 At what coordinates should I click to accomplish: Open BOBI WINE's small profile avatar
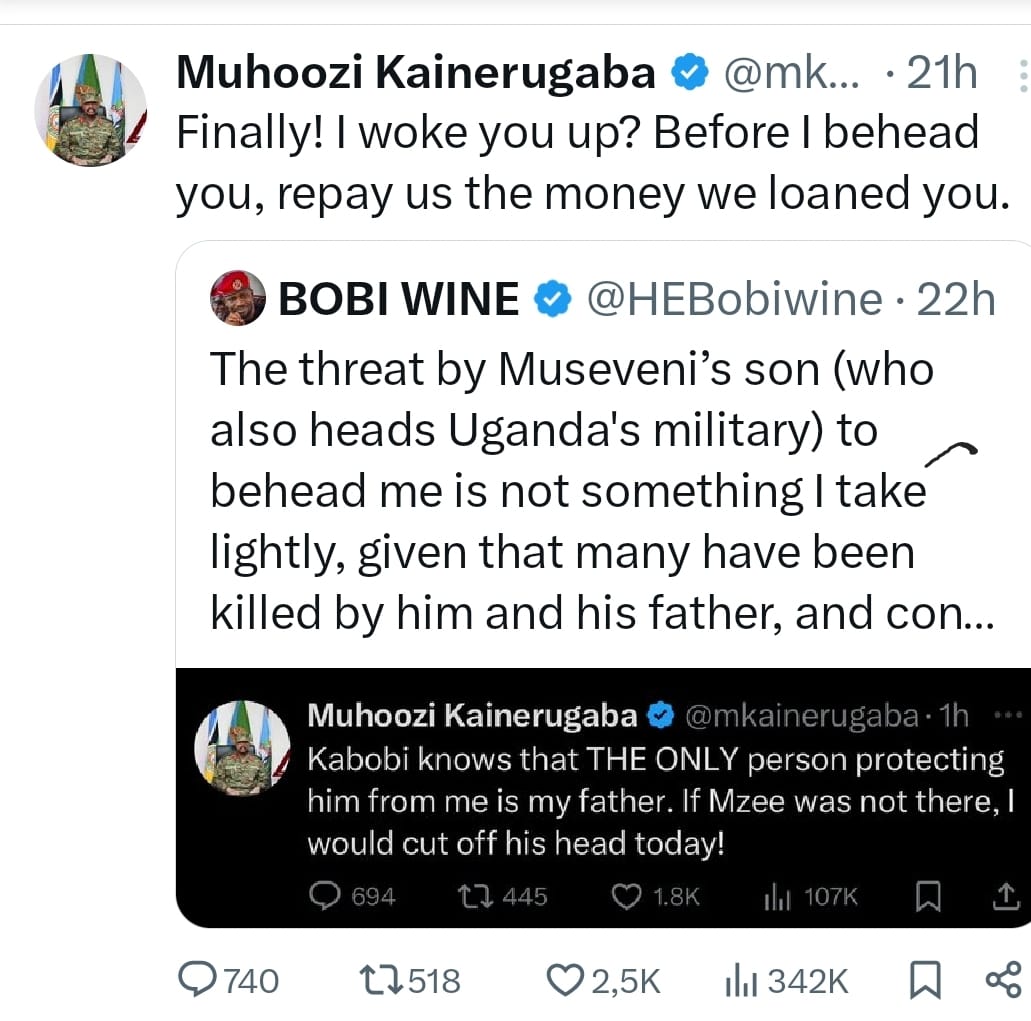tap(238, 297)
